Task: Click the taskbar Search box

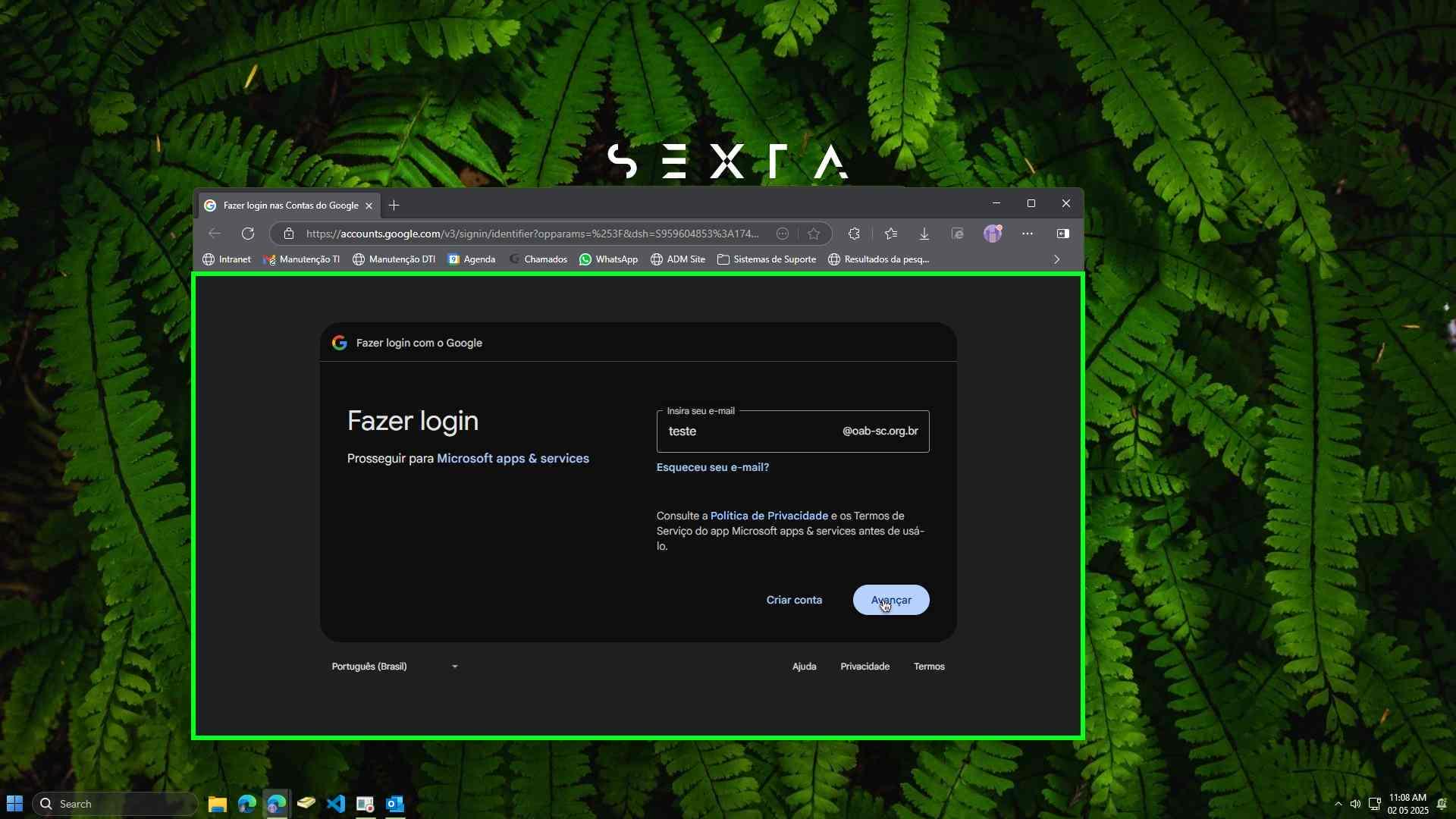Action: 115,804
